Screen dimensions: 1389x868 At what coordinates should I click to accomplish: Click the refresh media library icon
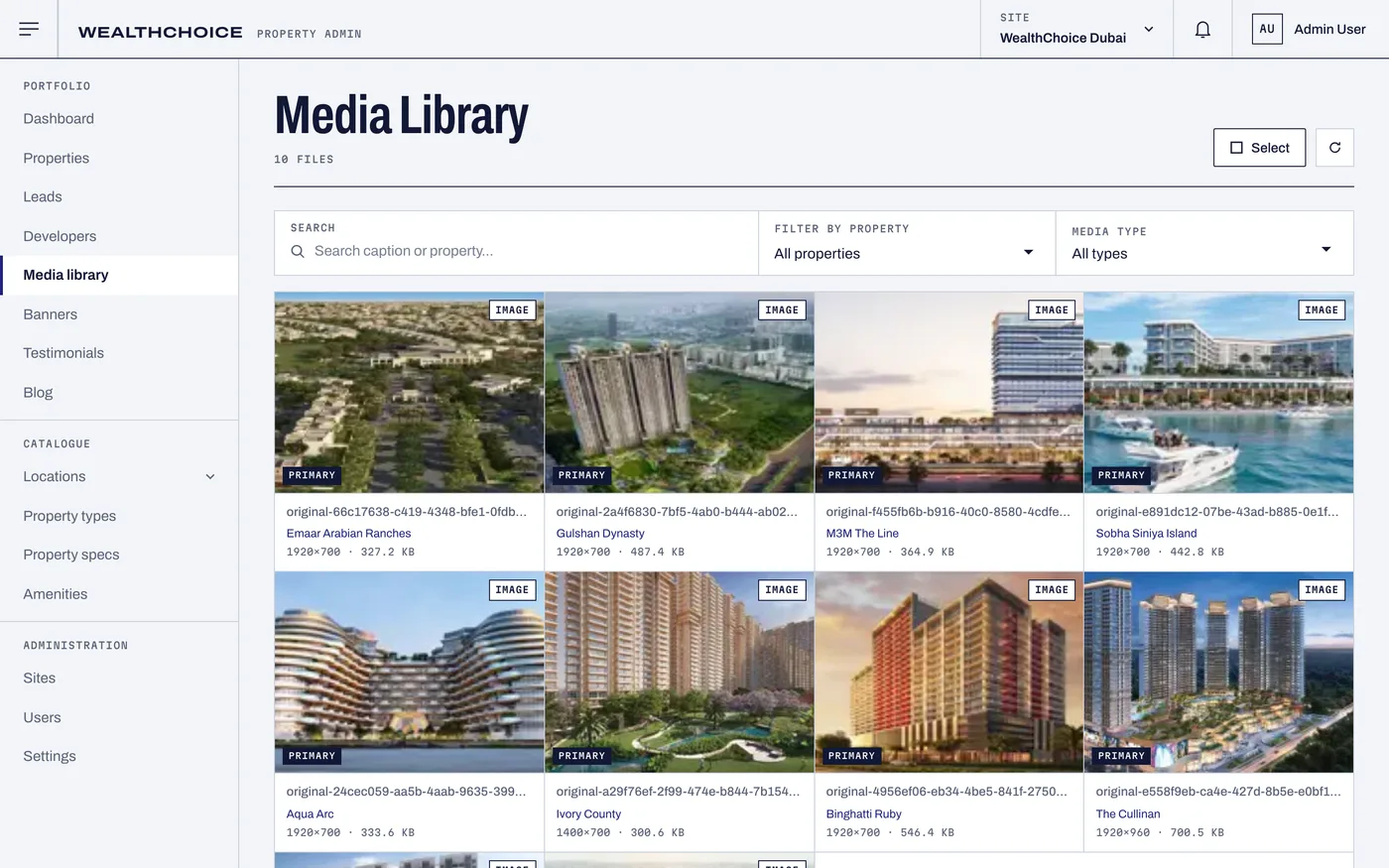tap(1334, 148)
